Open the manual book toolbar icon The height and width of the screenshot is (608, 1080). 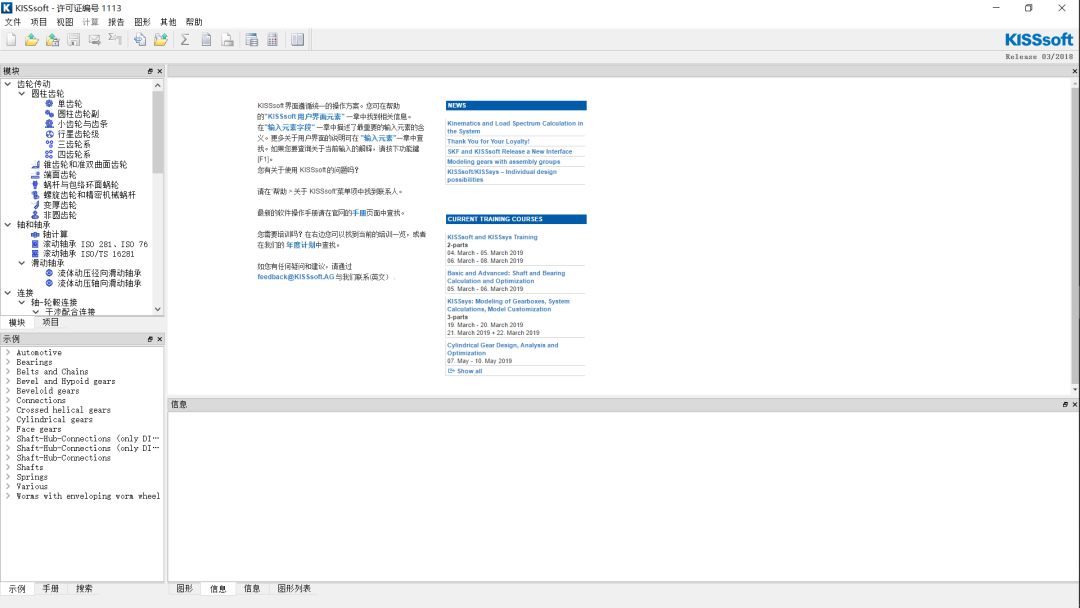coord(298,40)
